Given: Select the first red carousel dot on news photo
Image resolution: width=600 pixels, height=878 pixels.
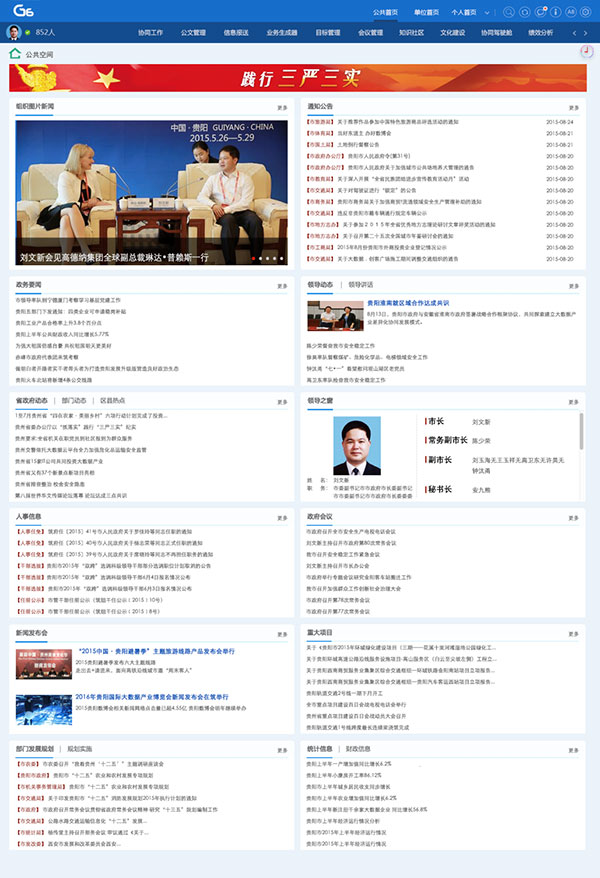Looking at the screenshot, I should [x=254, y=258].
